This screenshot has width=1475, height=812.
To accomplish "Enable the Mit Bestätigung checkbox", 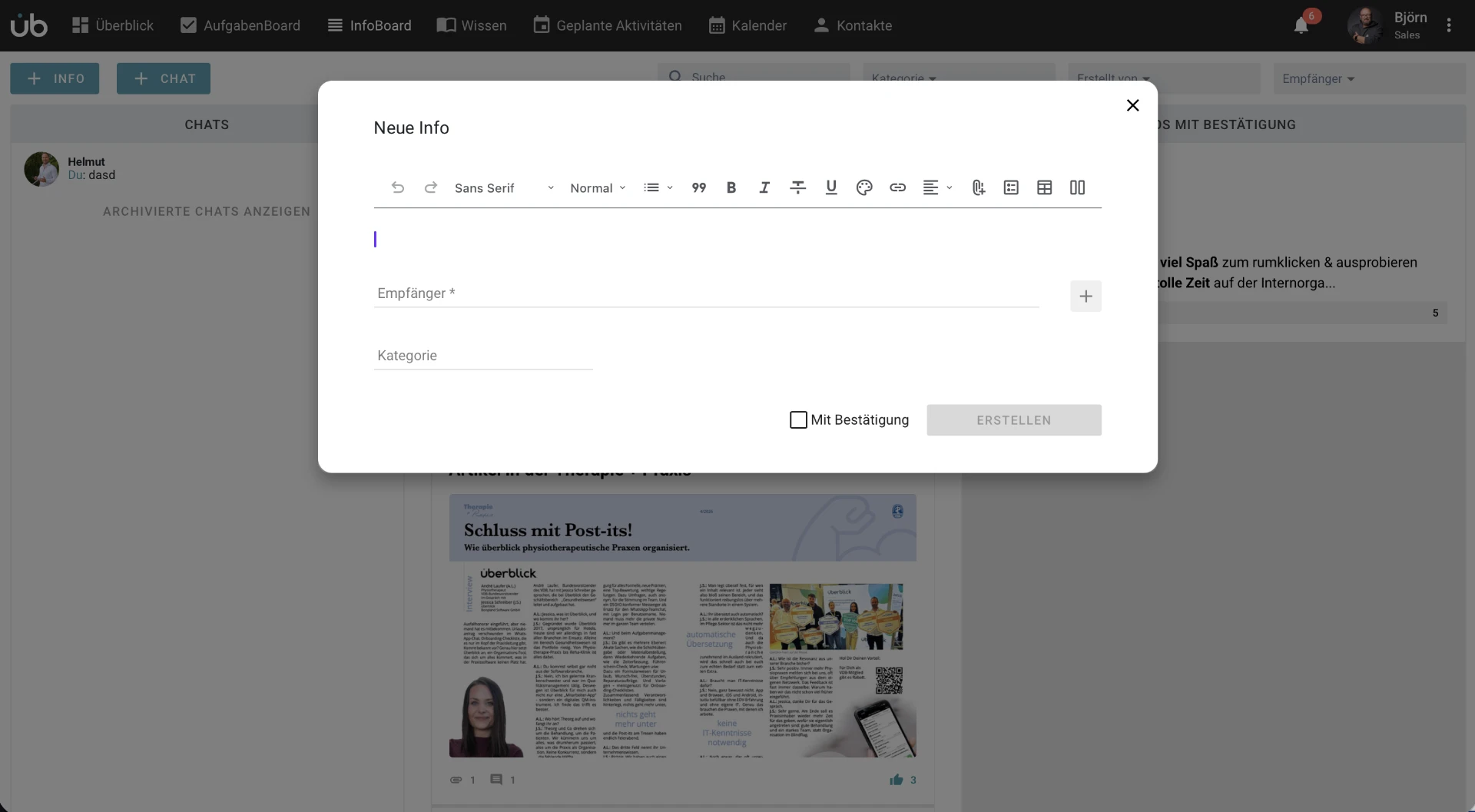I will (798, 420).
